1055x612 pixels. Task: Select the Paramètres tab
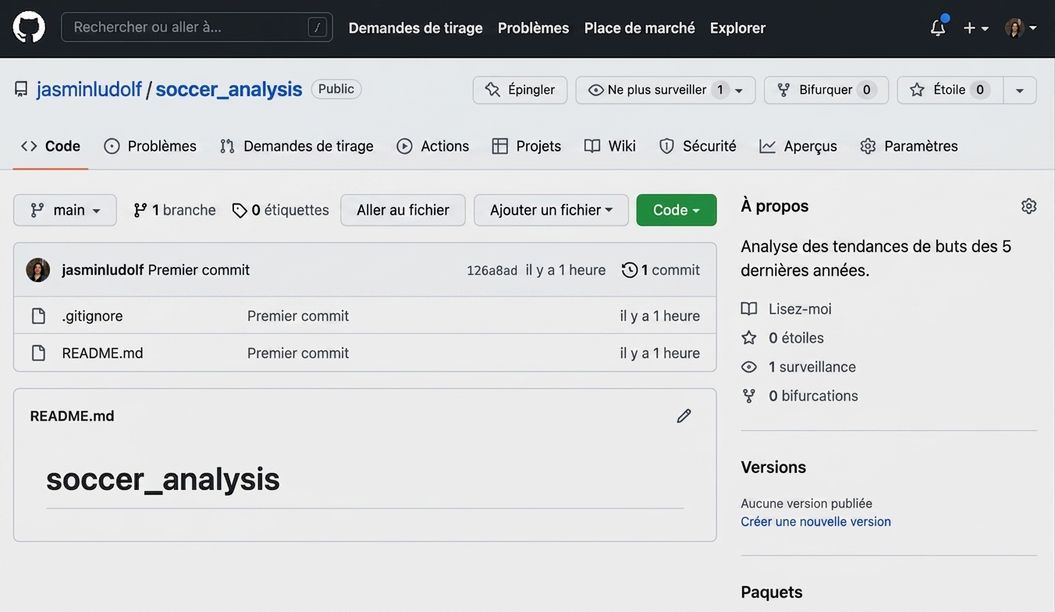tap(908, 146)
